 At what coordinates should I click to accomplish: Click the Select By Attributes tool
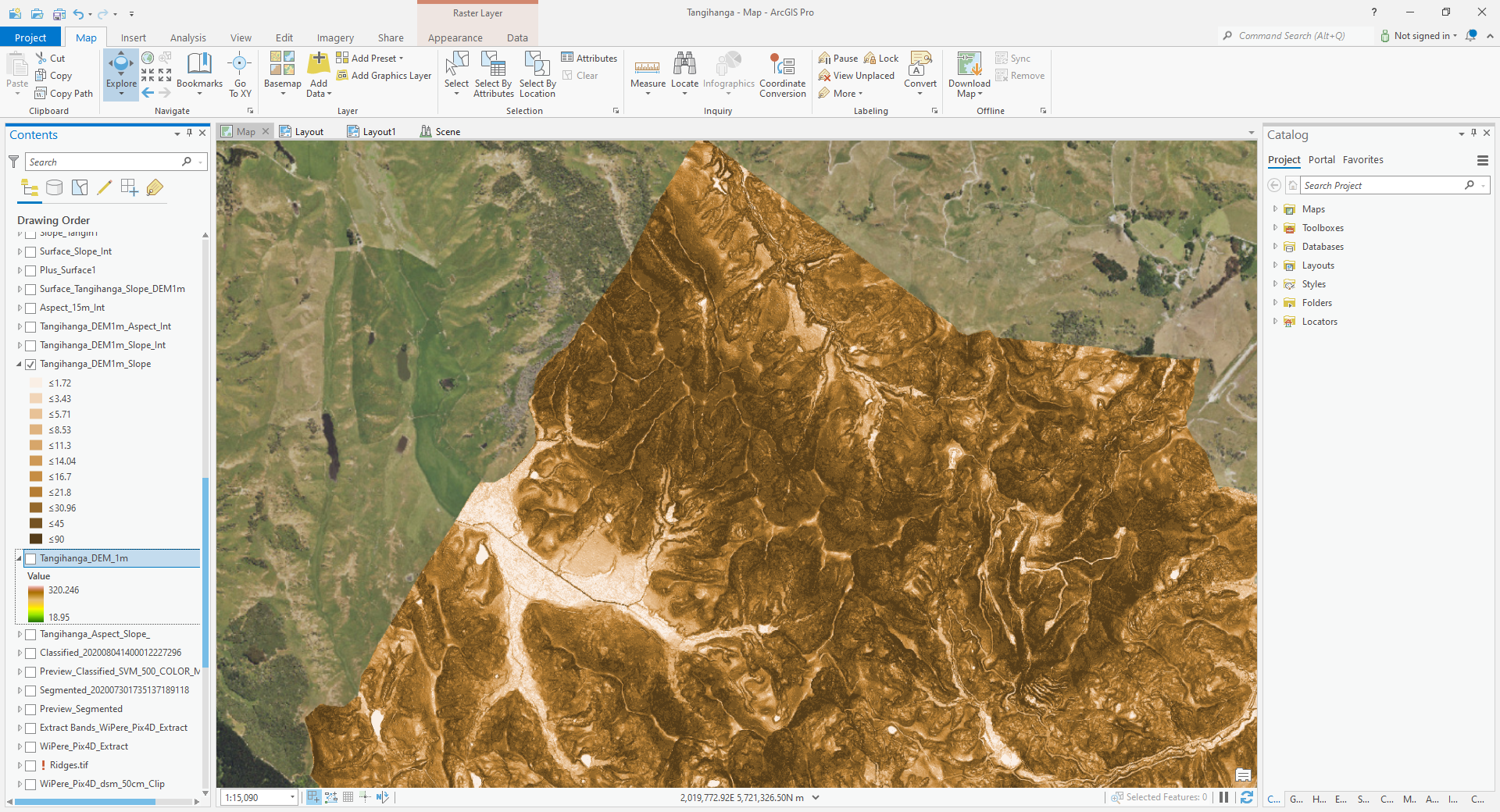pyautogui.click(x=492, y=74)
